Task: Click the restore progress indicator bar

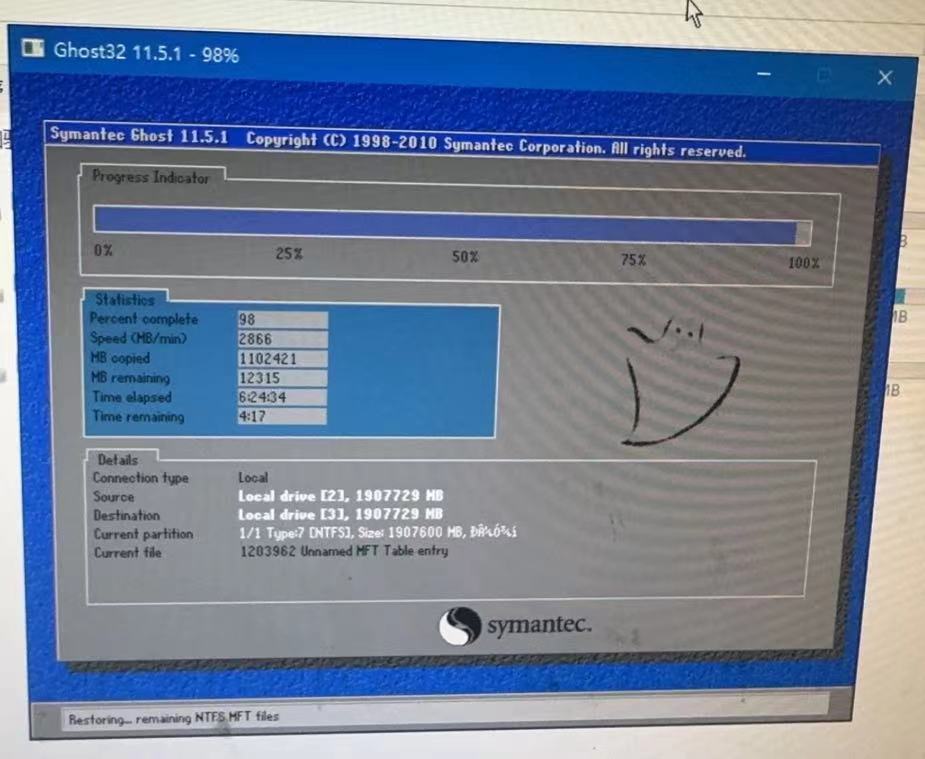Action: click(452, 226)
